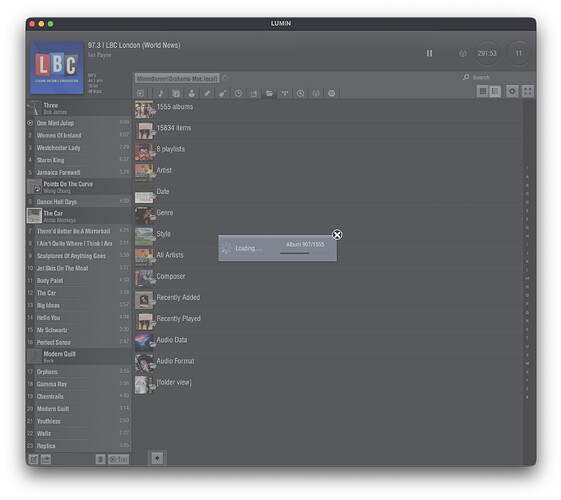Open the MinimServer library selector
The image size is (561, 500).
click(x=177, y=78)
